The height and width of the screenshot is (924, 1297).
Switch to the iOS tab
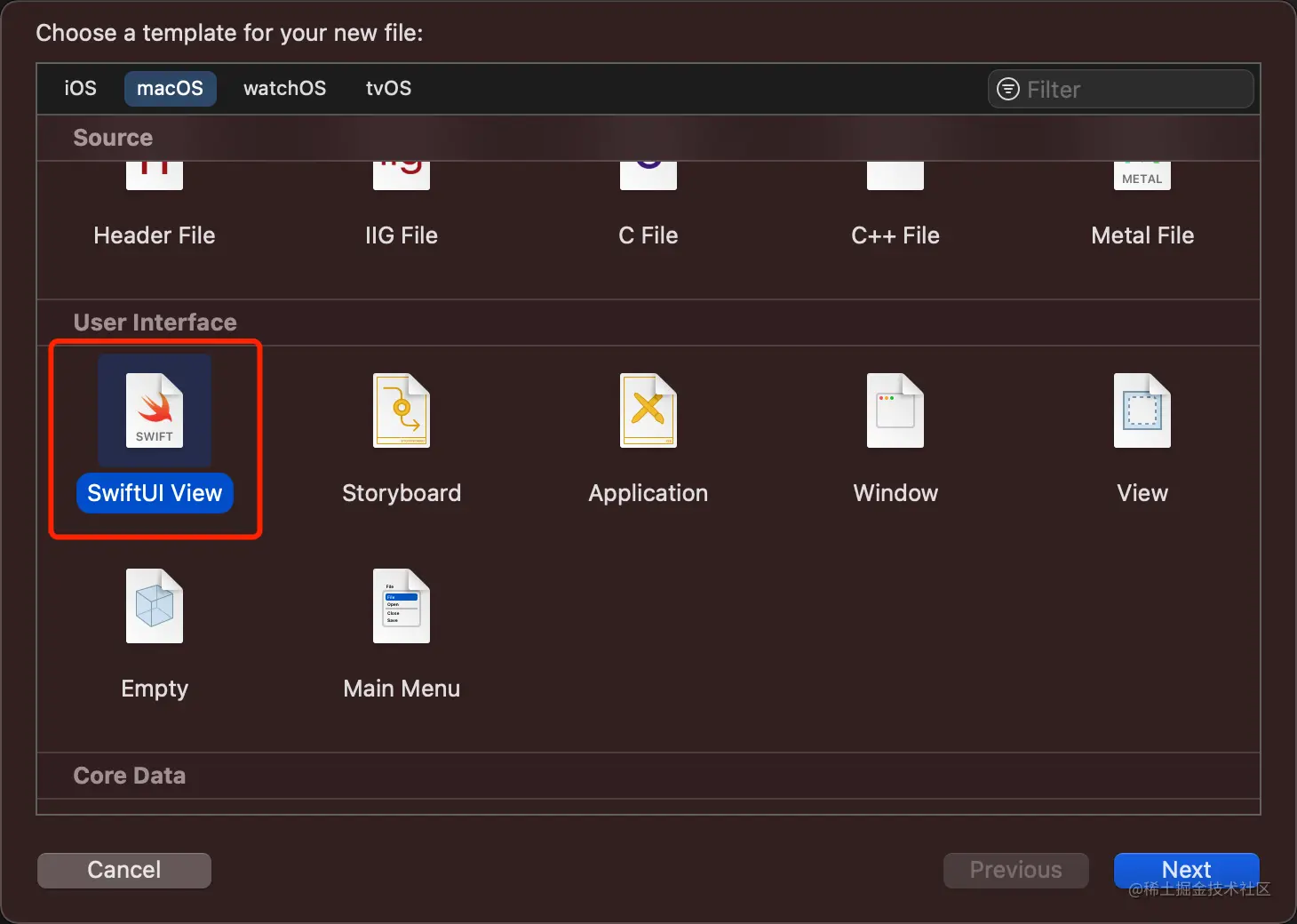click(80, 89)
